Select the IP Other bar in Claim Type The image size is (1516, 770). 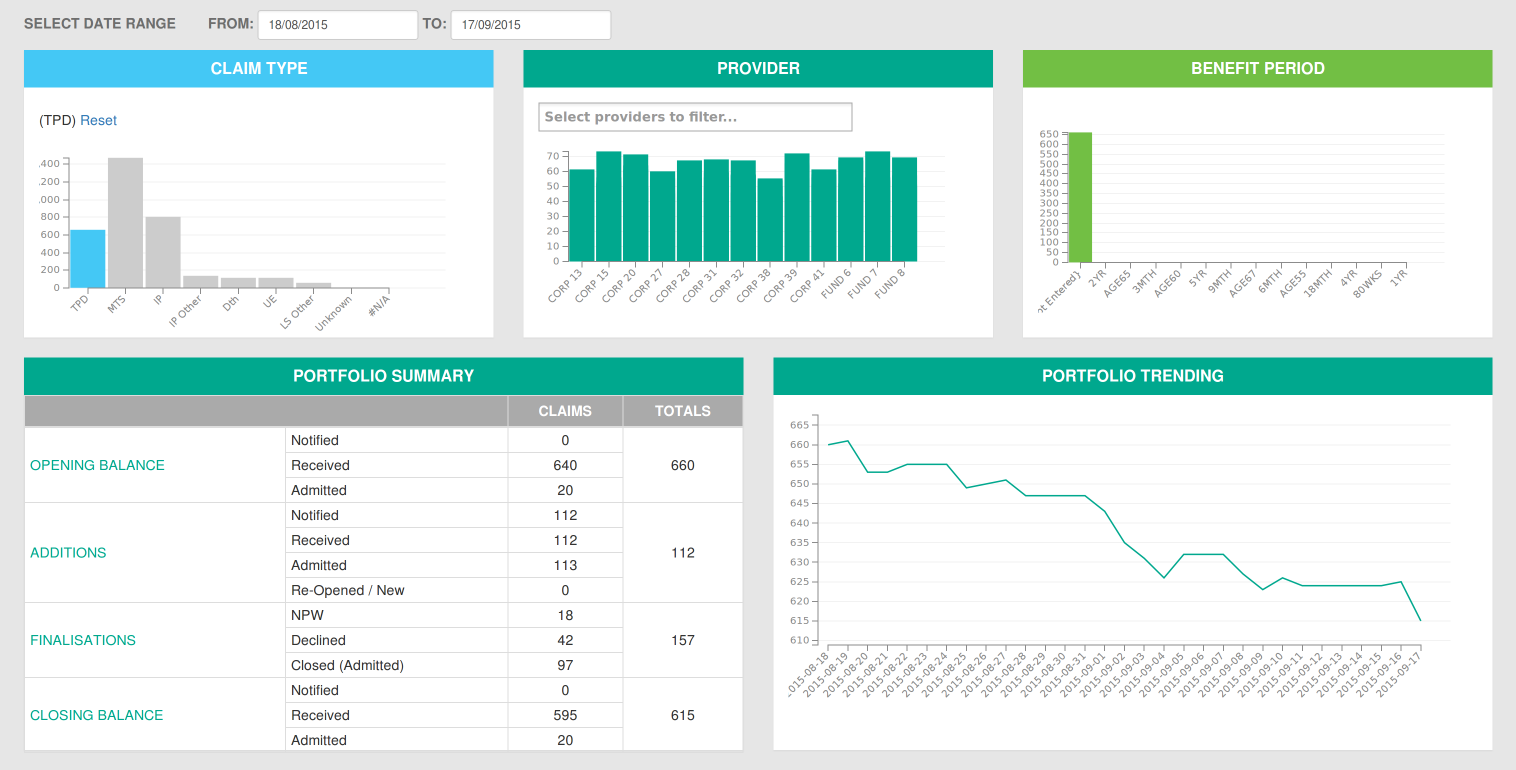coord(200,281)
